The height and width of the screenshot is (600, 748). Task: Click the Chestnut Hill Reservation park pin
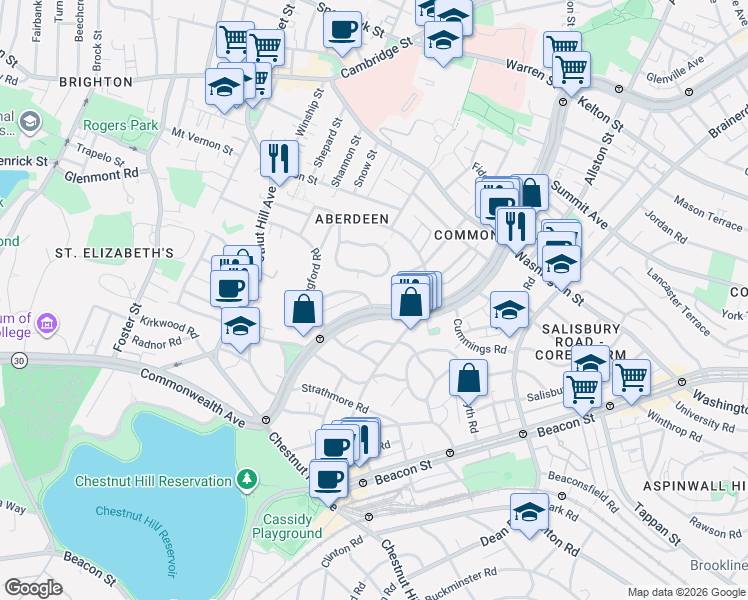coord(247,480)
